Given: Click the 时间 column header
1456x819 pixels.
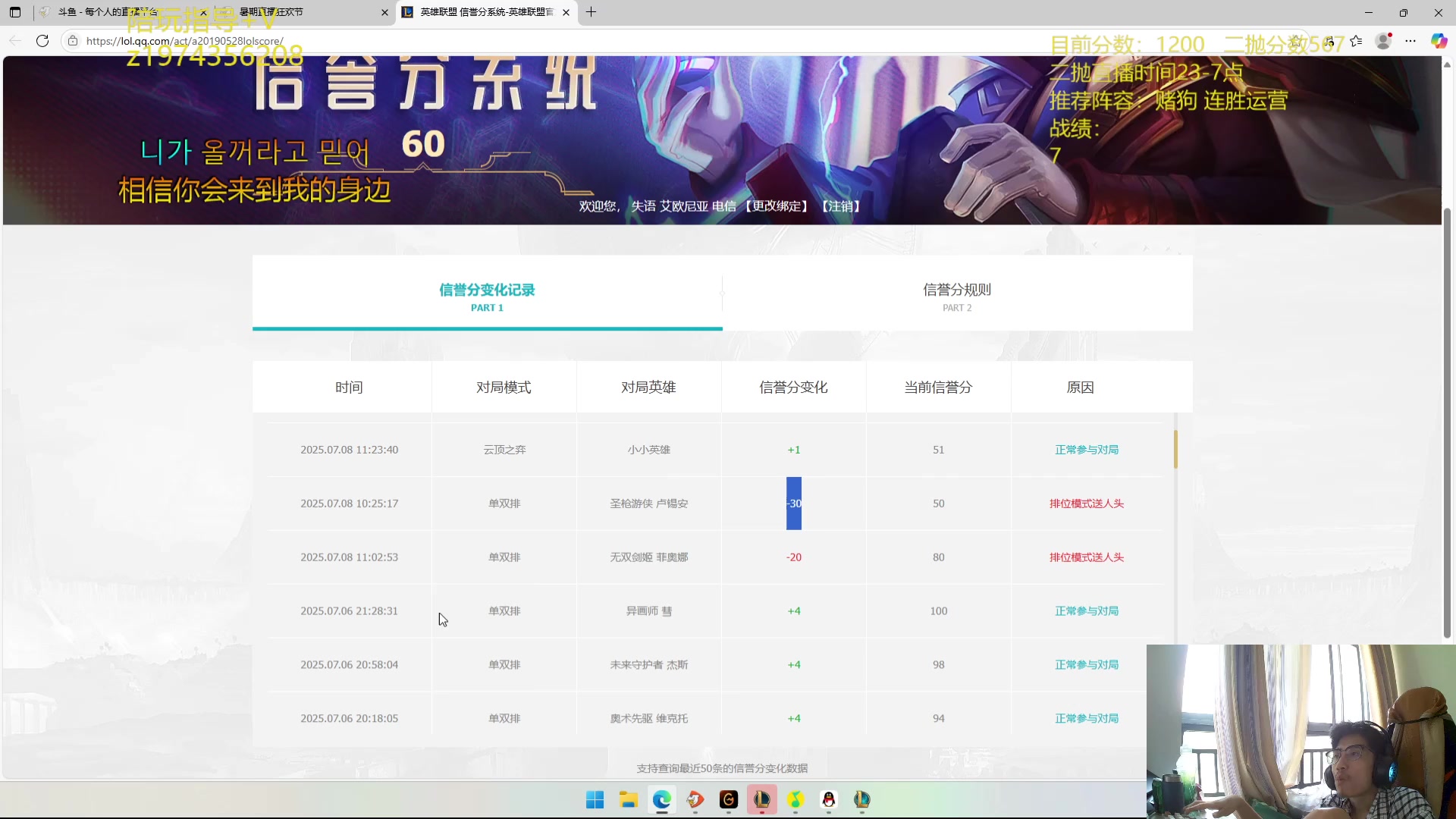Looking at the screenshot, I should pyautogui.click(x=349, y=388).
